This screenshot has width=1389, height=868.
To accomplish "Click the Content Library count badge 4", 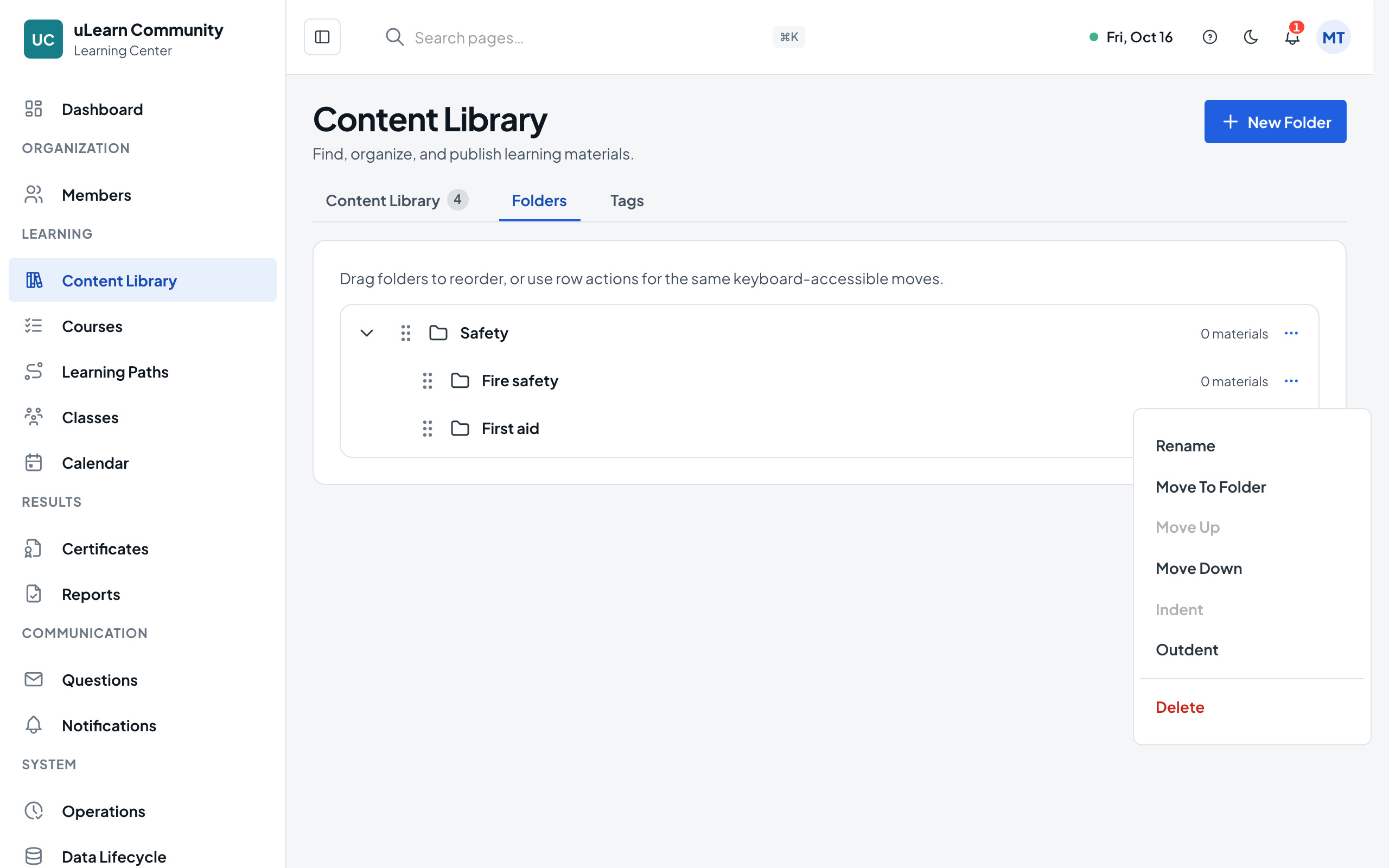I will [457, 199].
